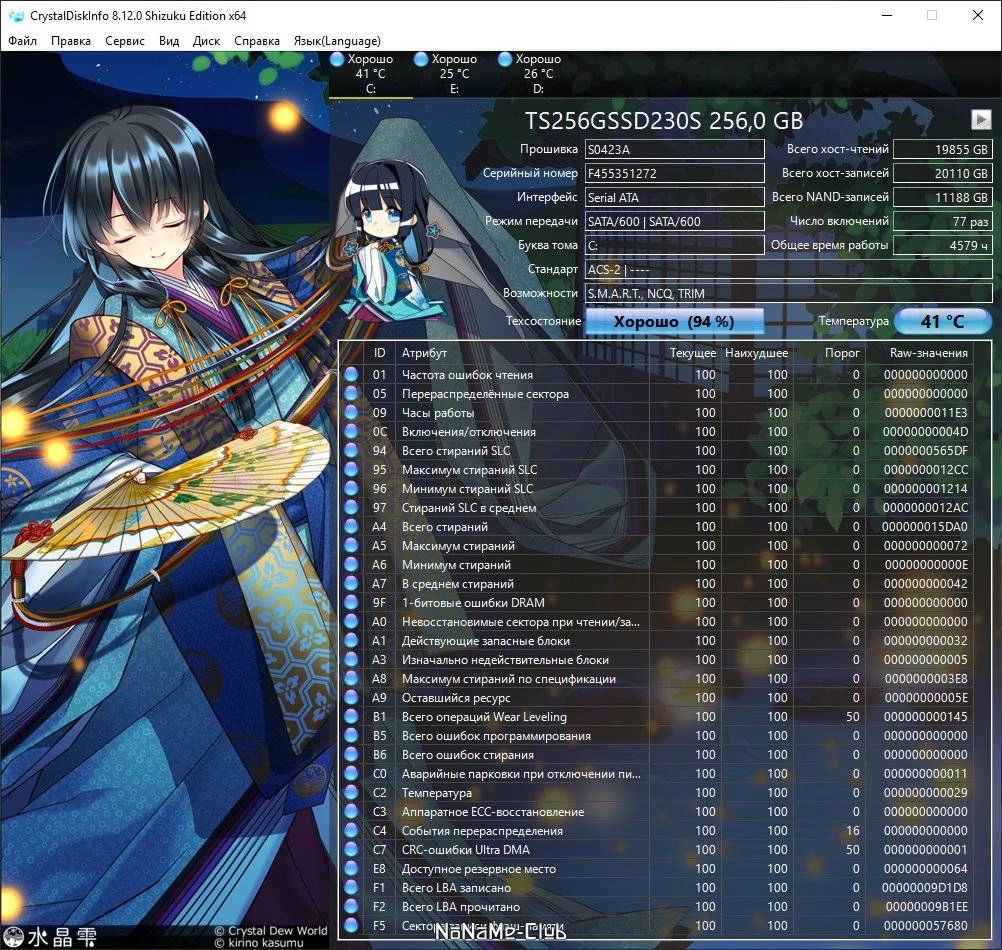Click the status icon for Всего стираний SLC
The height and width of the screenshot is (950, 1002).
(x=351, y=450)
